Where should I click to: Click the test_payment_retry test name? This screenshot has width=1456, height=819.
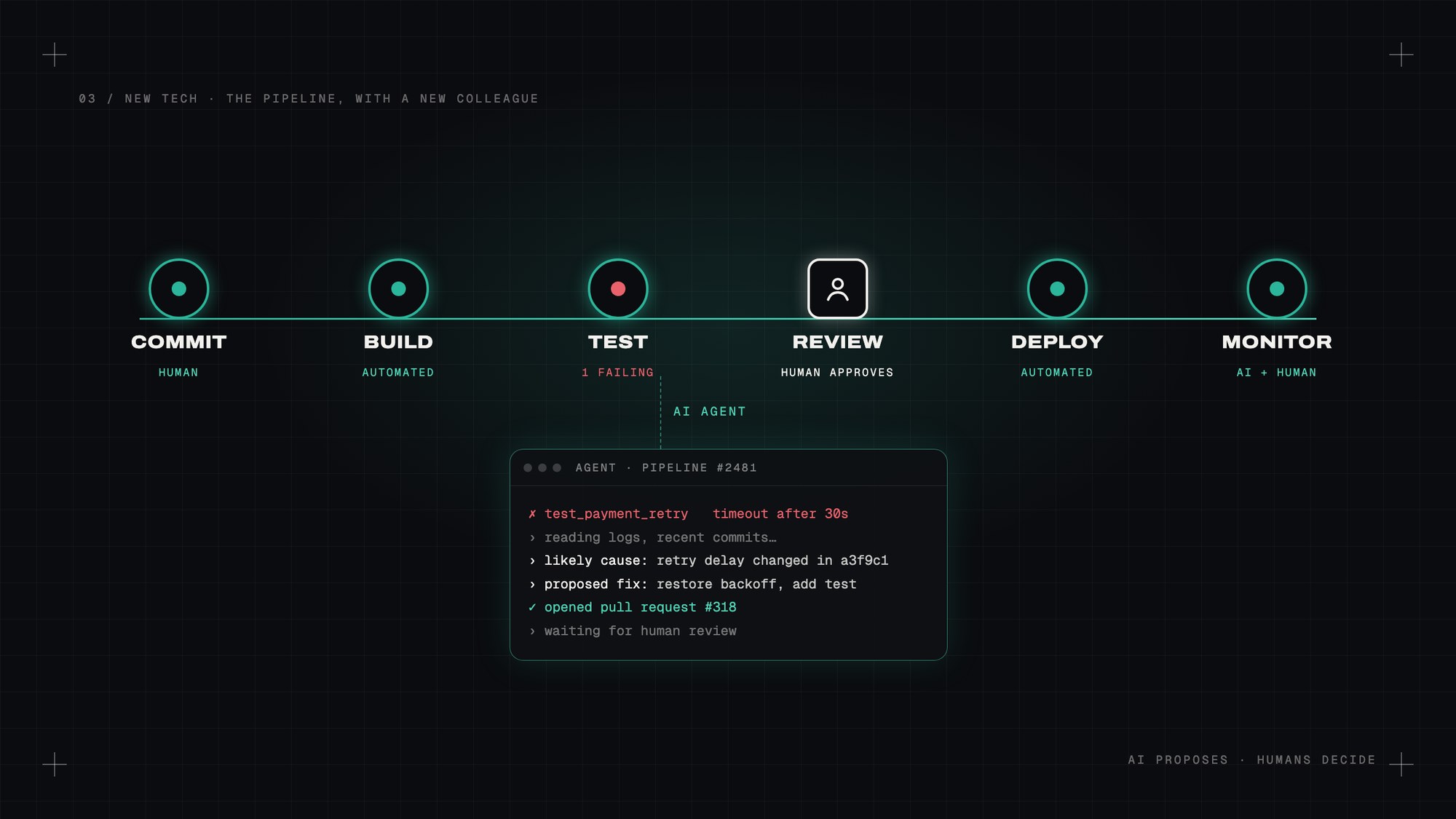click(x=617, y=514)
